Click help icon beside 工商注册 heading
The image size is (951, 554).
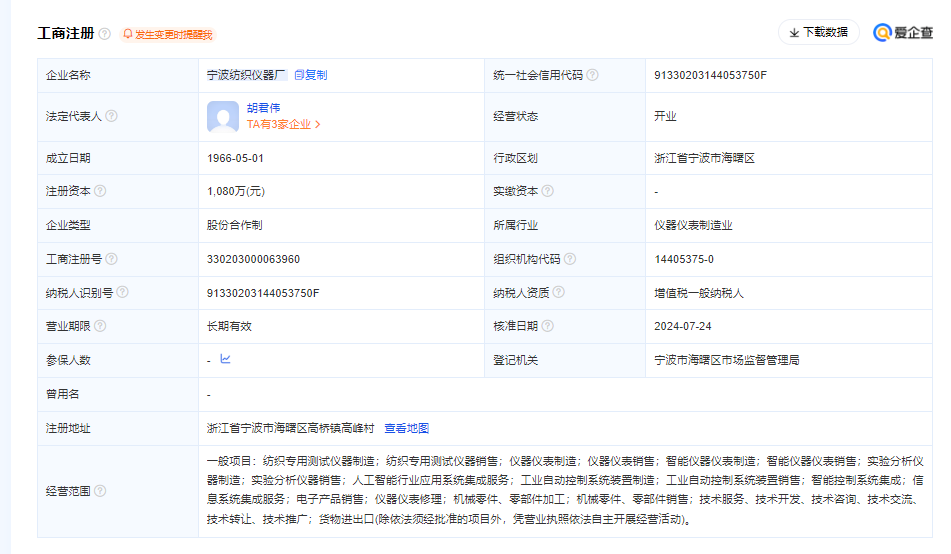[x=105, y=34]
